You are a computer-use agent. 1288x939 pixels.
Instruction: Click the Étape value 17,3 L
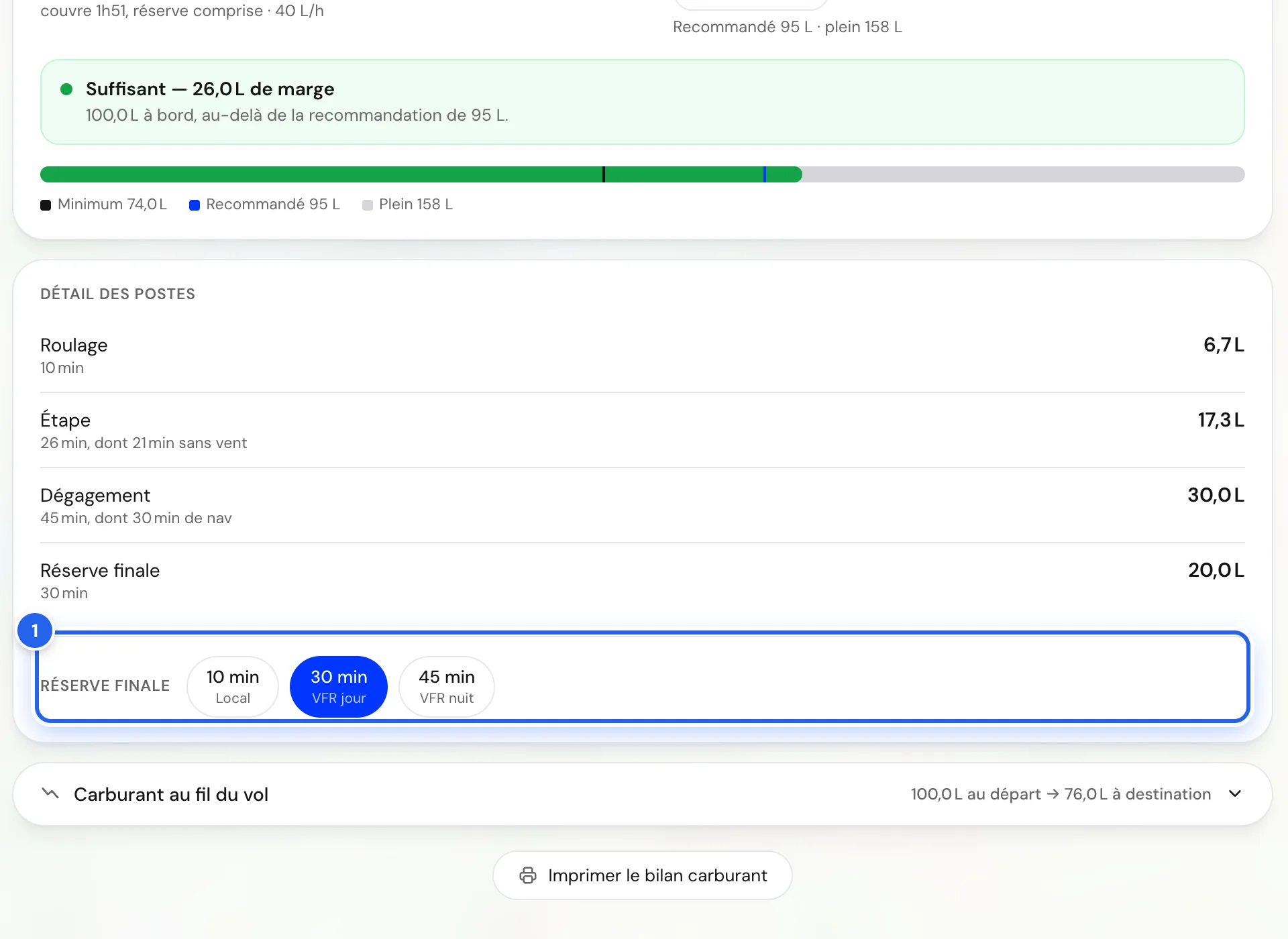1221,420
